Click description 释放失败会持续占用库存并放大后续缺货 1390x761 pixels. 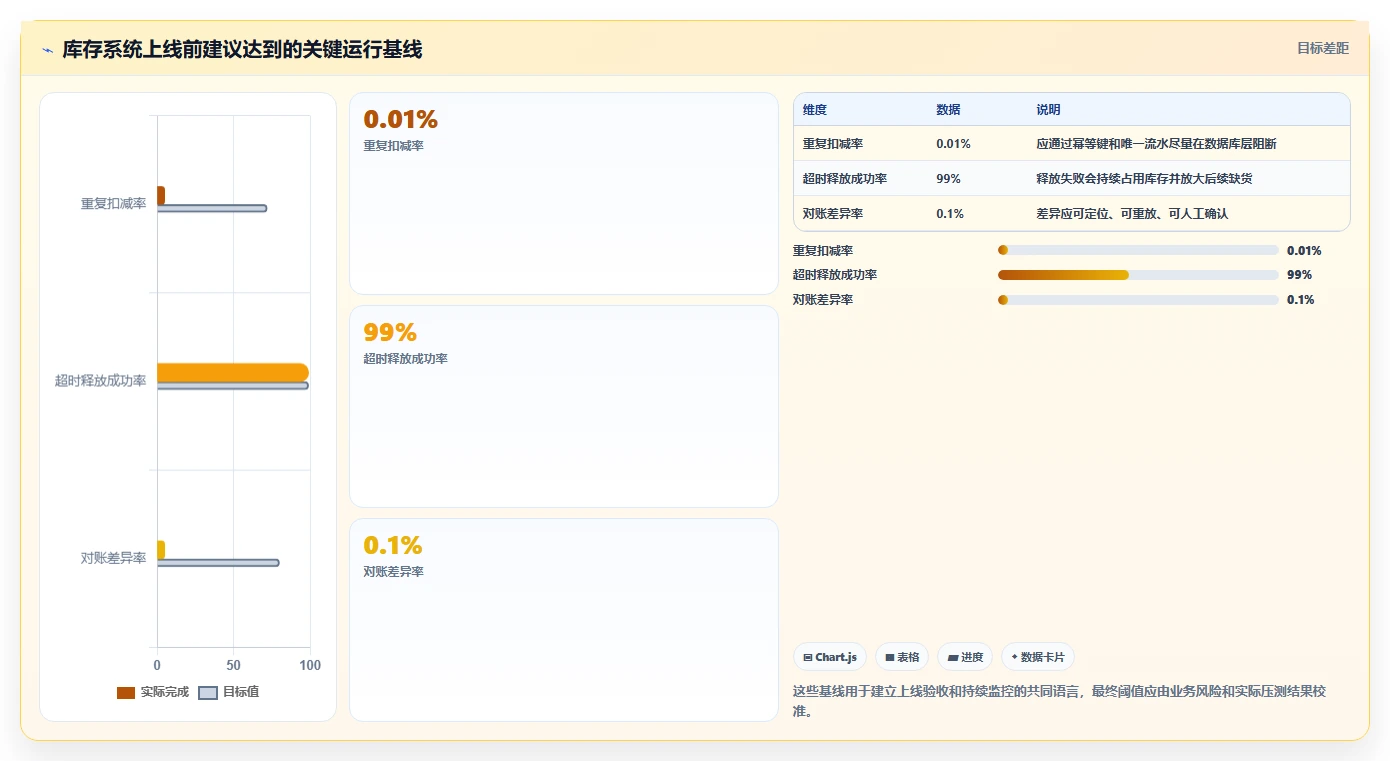coord(1144,179)
